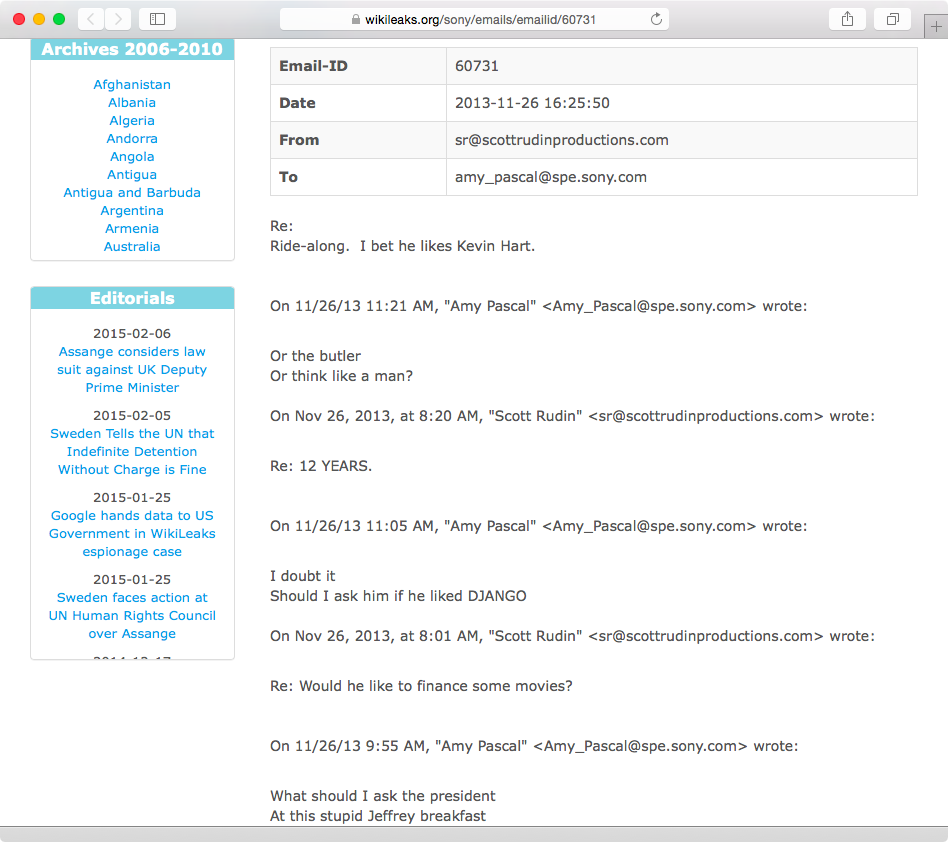Click the date value 2013-11-26 16:25:50

[532, 103]
